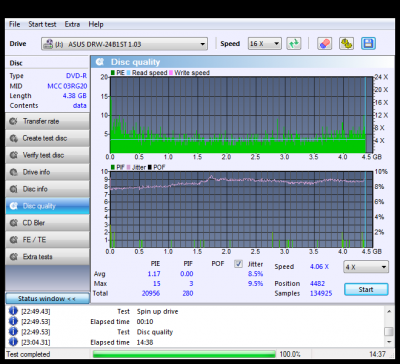Click the scroll down arrow in status log

tap(389, 342)
